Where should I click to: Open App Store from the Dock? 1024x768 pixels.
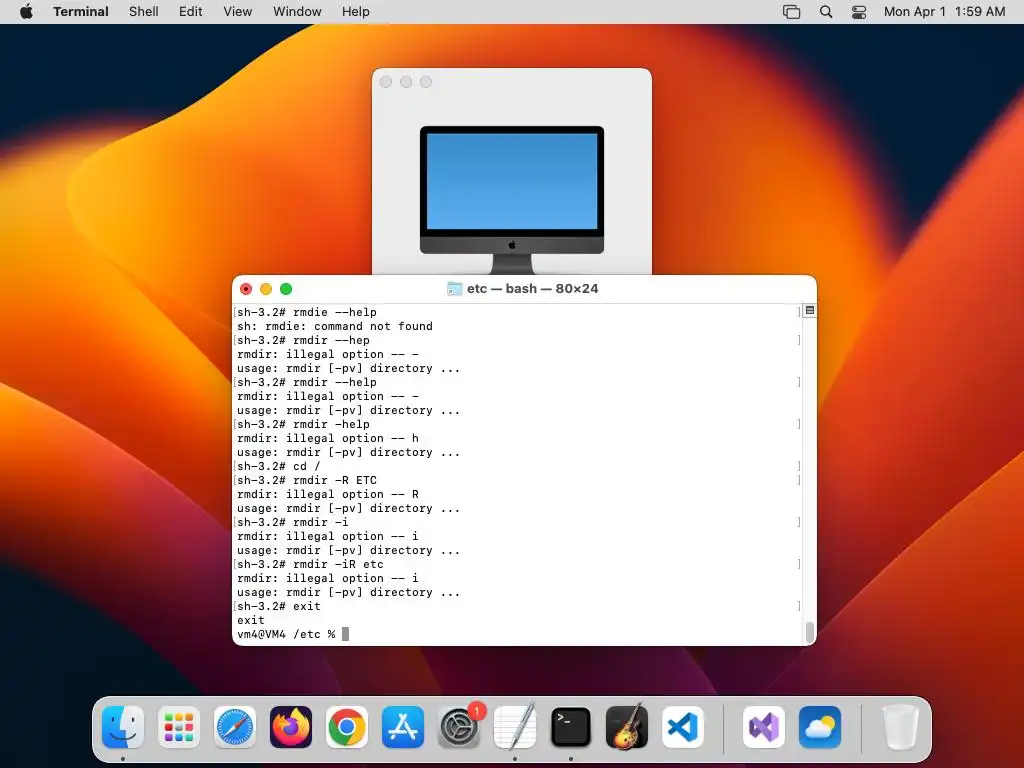pyautogui.click(x=403, y=727)
